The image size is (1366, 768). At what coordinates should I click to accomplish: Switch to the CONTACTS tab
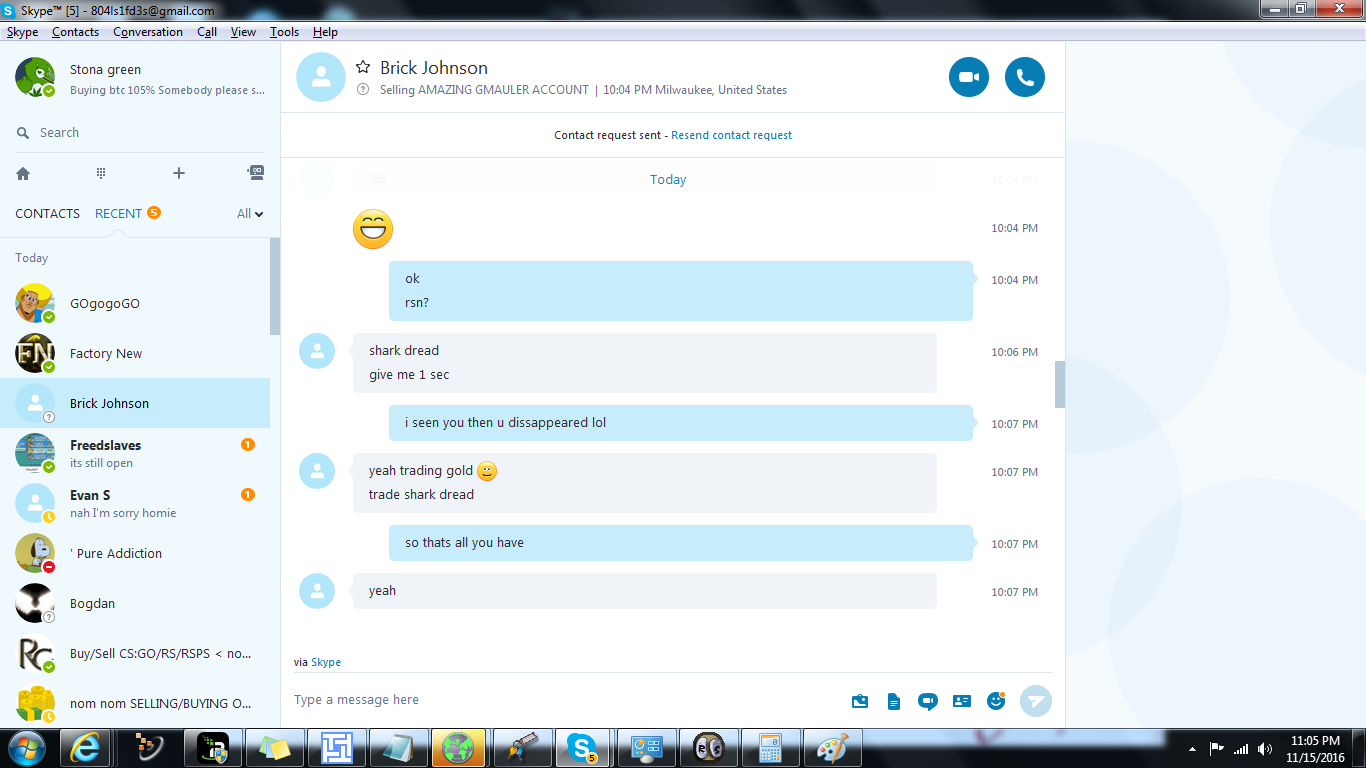[47, 213]
